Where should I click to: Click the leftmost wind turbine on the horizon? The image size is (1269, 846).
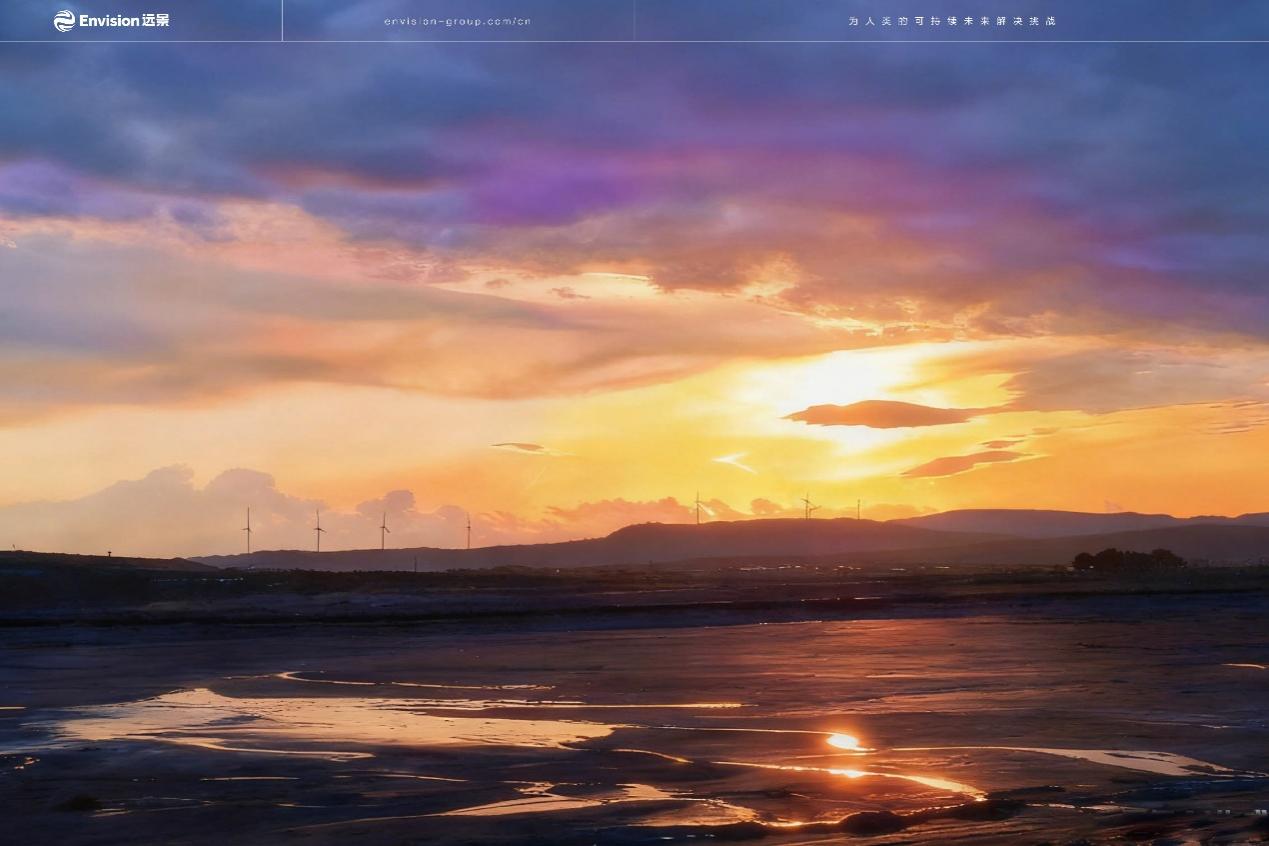click(x=247, y=530)
